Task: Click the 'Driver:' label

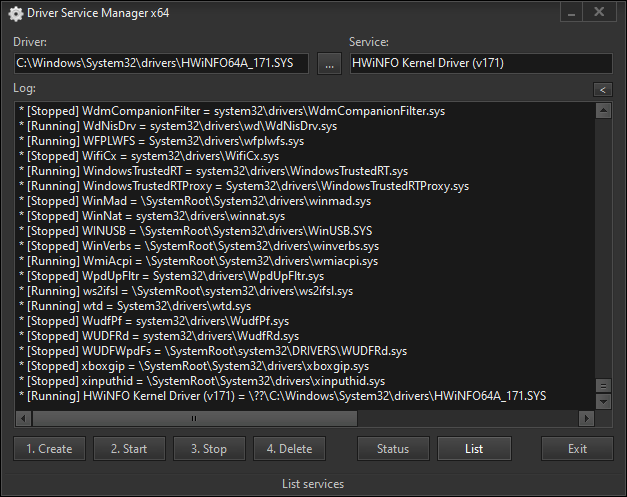Action: point(30,42)
